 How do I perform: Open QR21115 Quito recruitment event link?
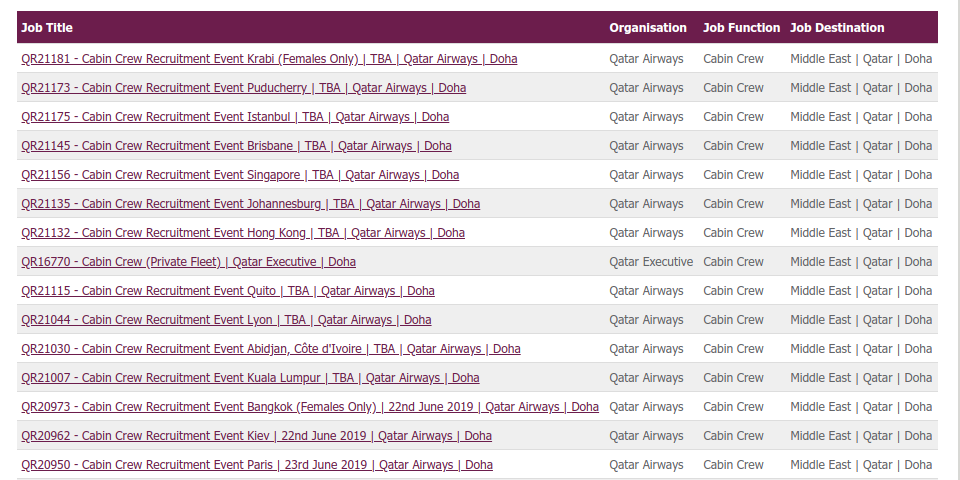click(228, 290)
